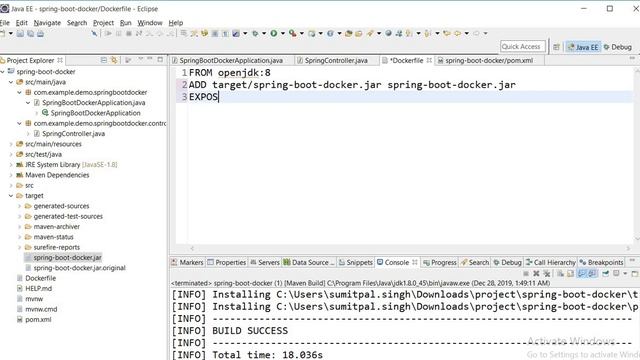Toggle Scroll Lock in Console toolbar
640x360 pixels.
(x=571, y=273)
